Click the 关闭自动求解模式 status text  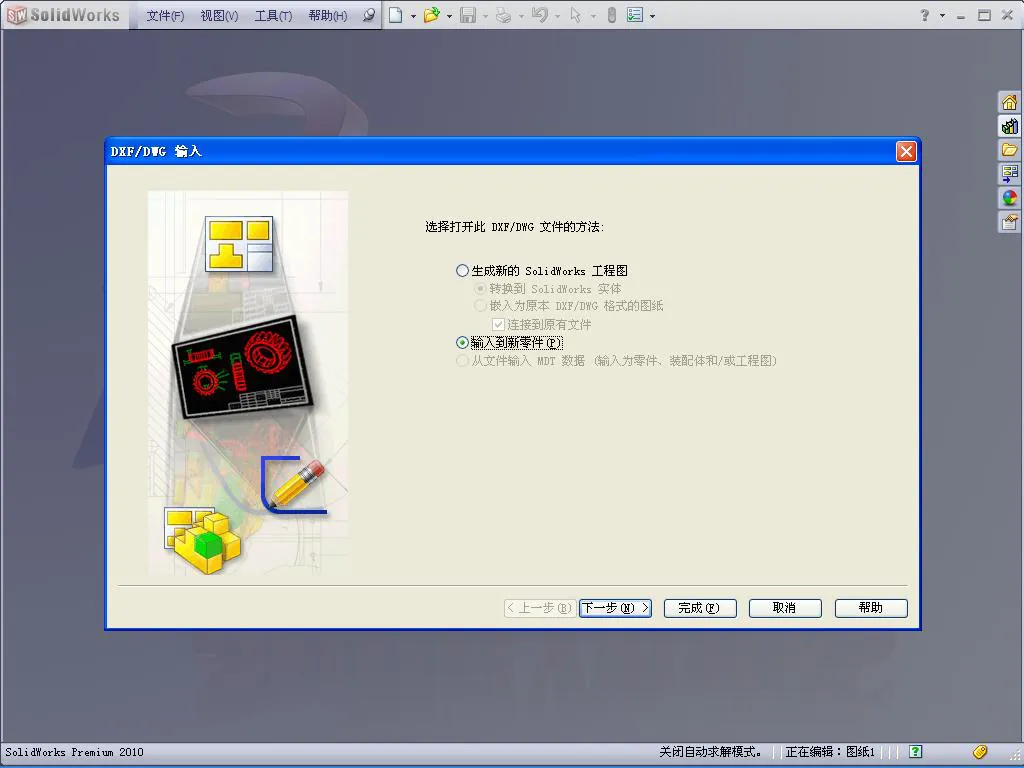point(710,752)
